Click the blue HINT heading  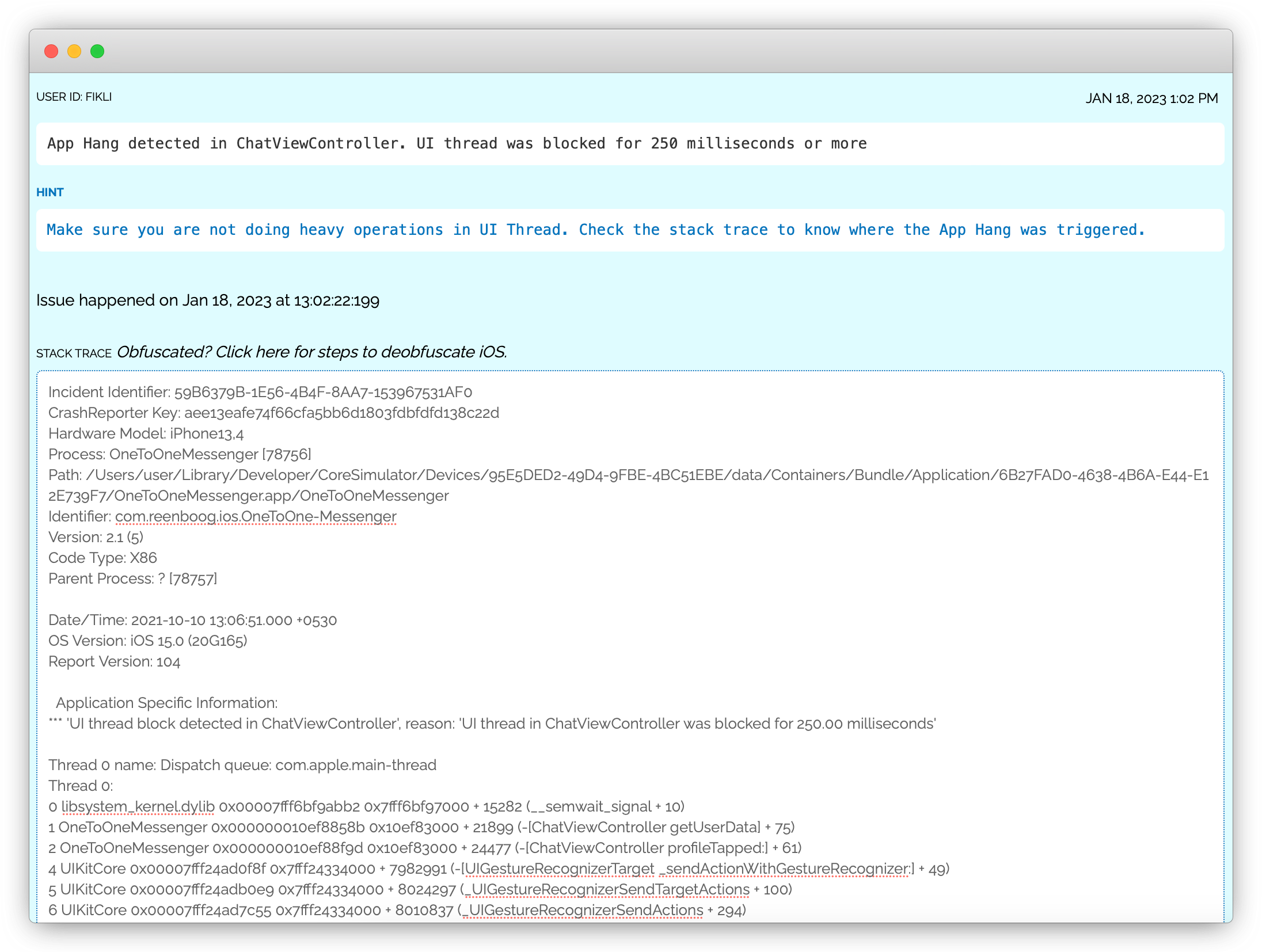[x=50, y=192]
